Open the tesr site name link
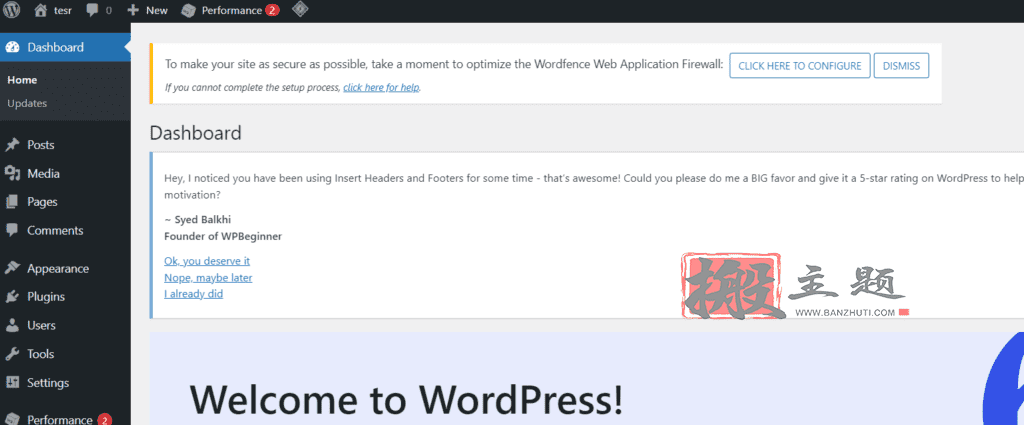1024x425 pixels. tap(63, 10)
